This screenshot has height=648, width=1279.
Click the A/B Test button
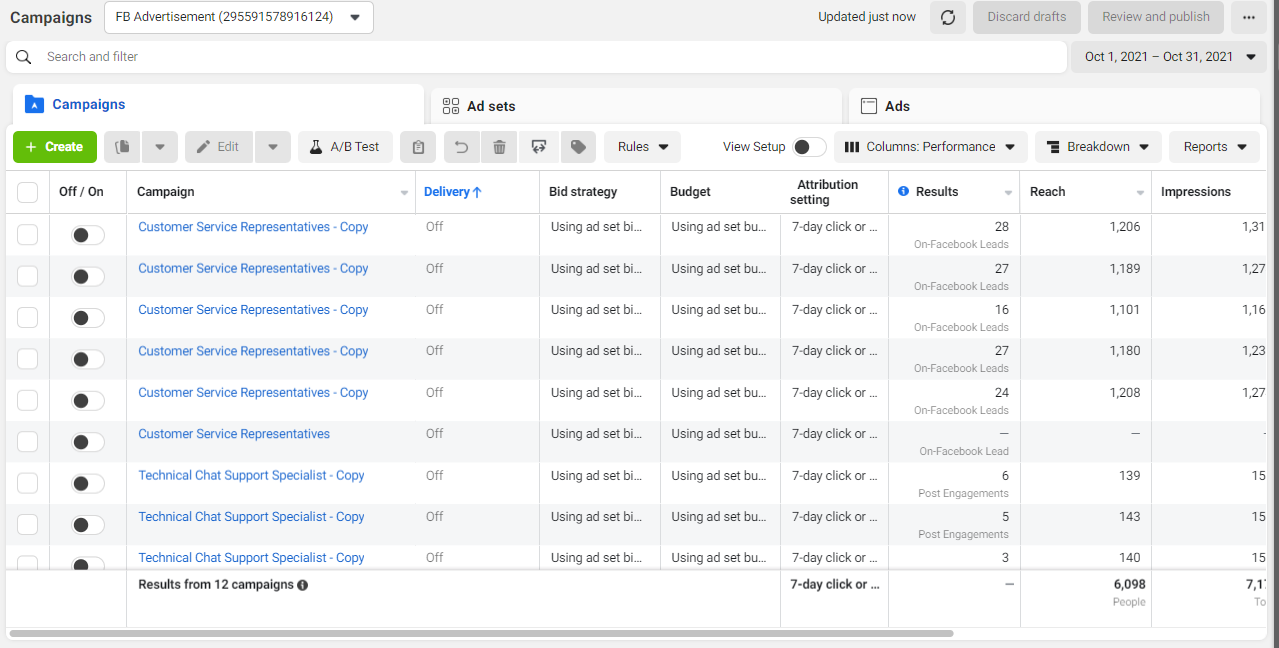(345, 147)
